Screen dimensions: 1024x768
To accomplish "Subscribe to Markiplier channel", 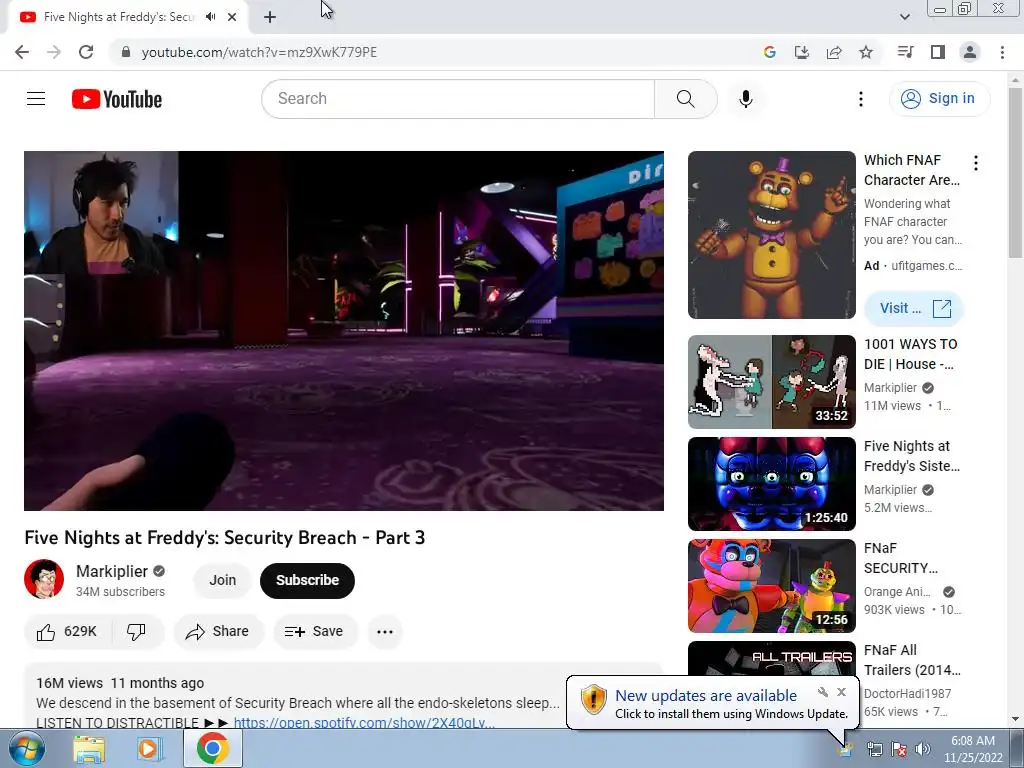I will tap(307, 580).
